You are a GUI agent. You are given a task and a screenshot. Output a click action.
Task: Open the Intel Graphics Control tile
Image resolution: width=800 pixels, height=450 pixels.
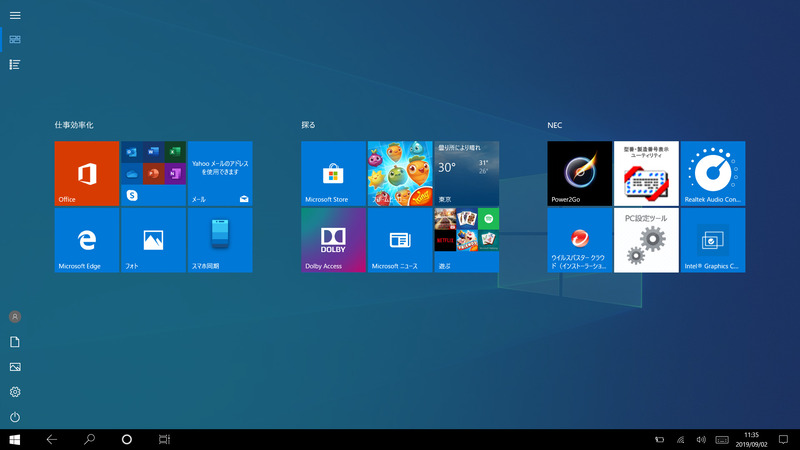pos(713,240)
